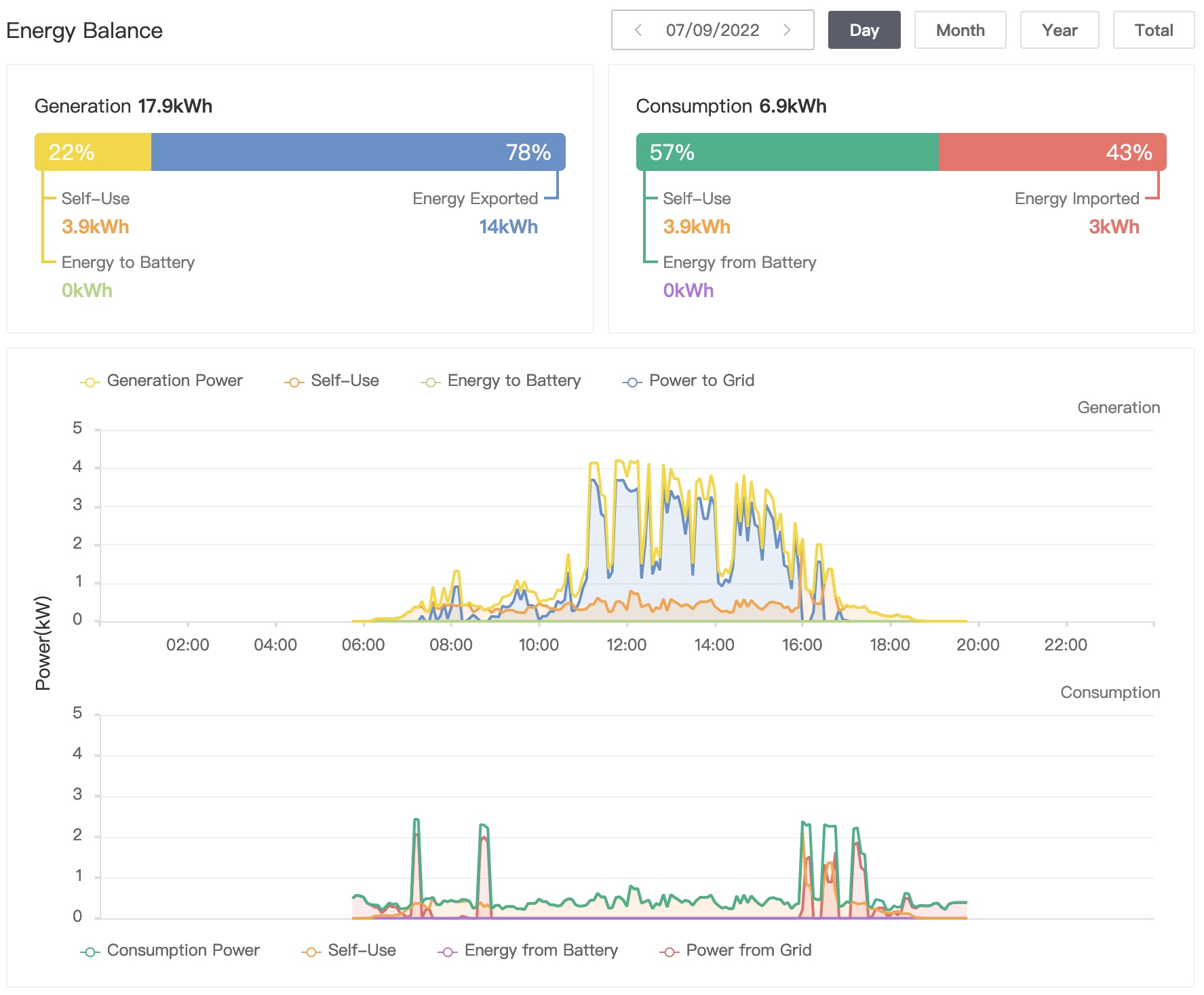This screenshot has height=995, width=1204.
Task: Open the date picker showing 07/09/2022
Action: tap(712, 30)
